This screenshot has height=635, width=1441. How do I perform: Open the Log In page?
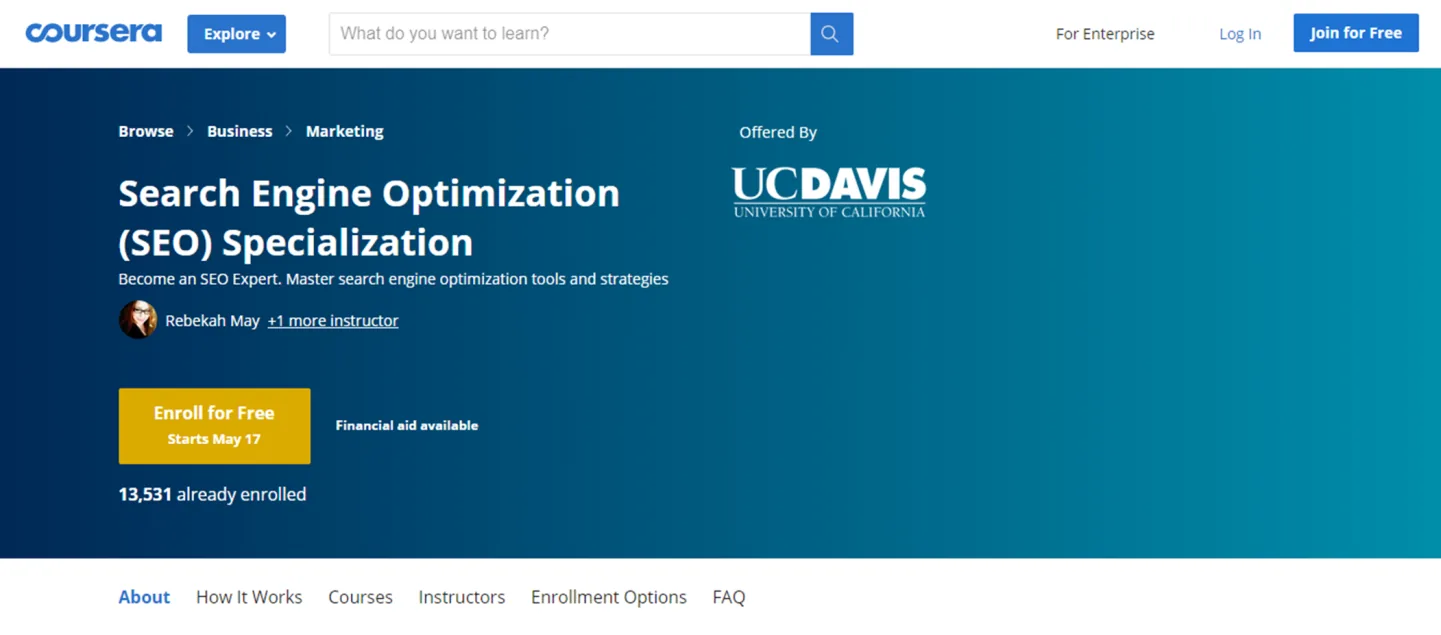tap(1239, 33)
